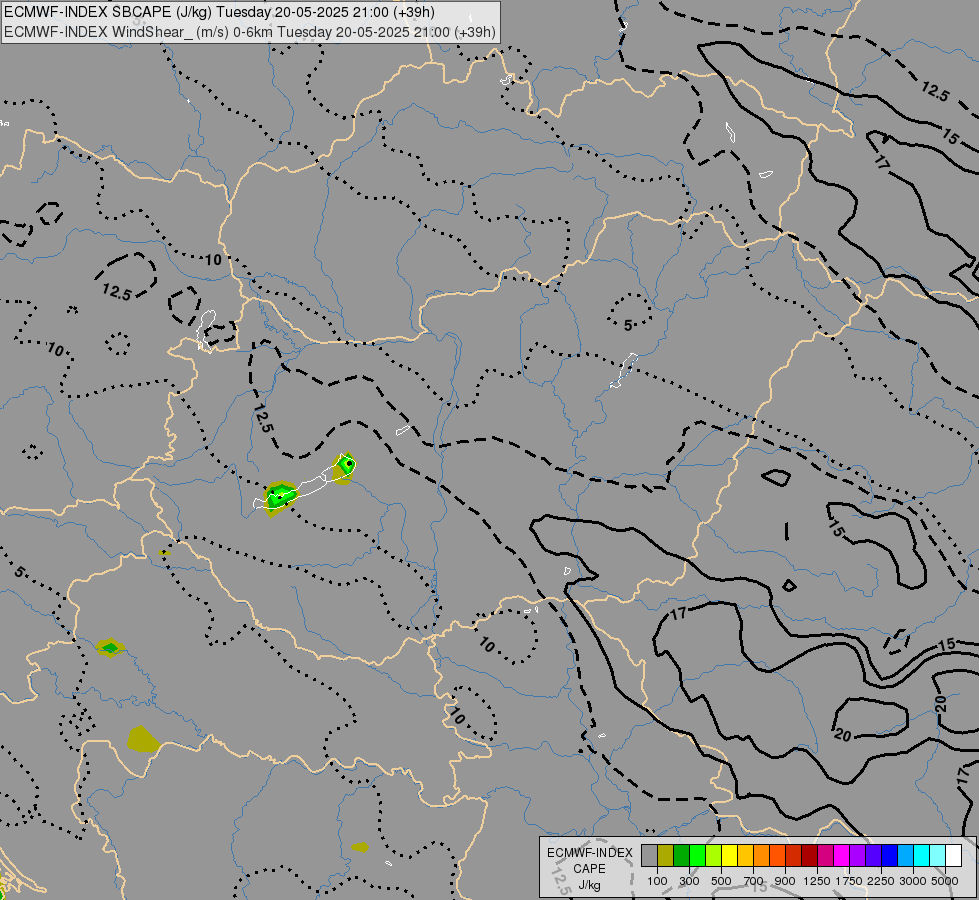
Task: Select the lime yellow-green legend swatch
Action: click(714, 855)
